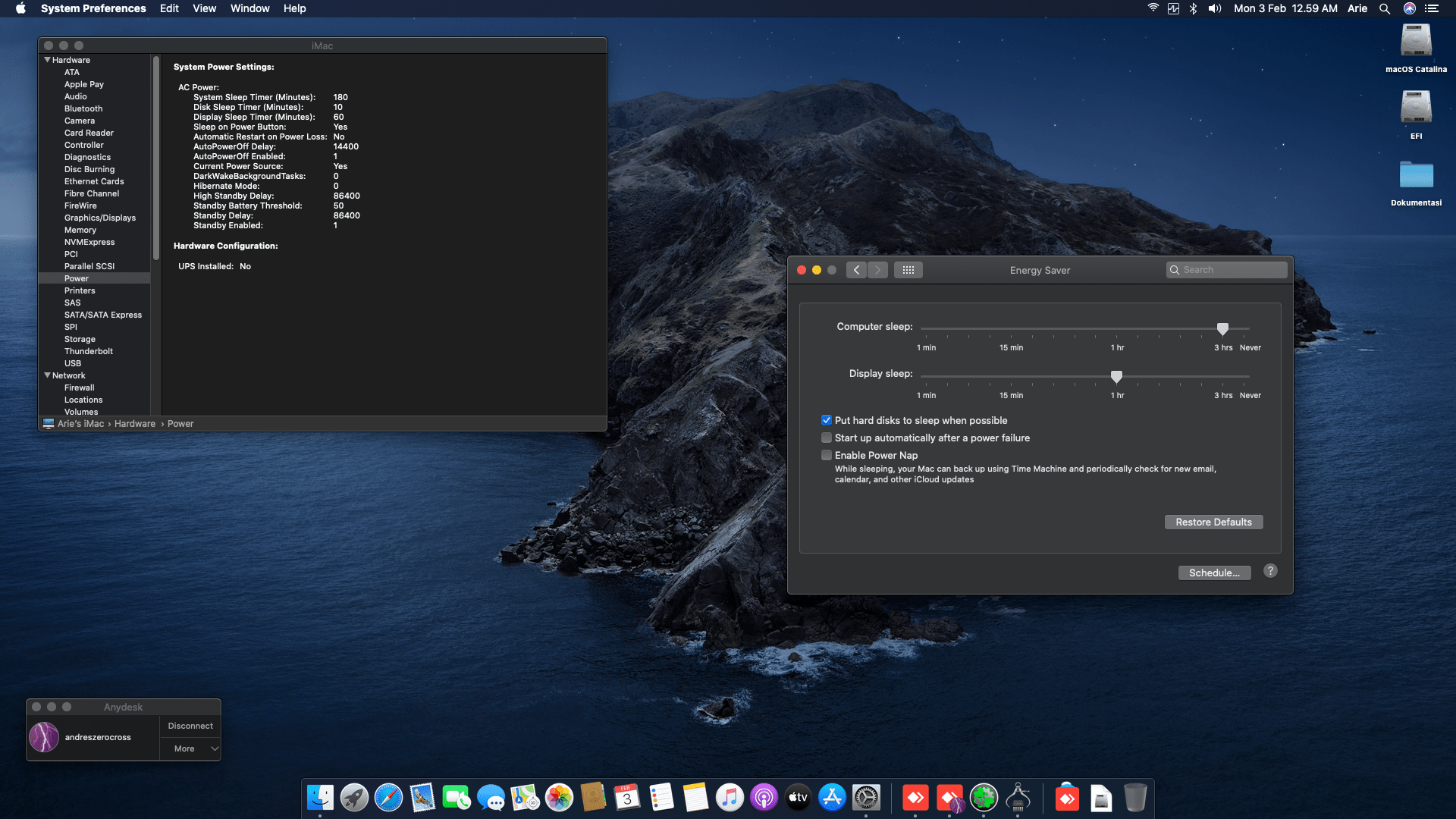Click the Restore Defaults button
1456x819 pixels.
[1213, 522]
